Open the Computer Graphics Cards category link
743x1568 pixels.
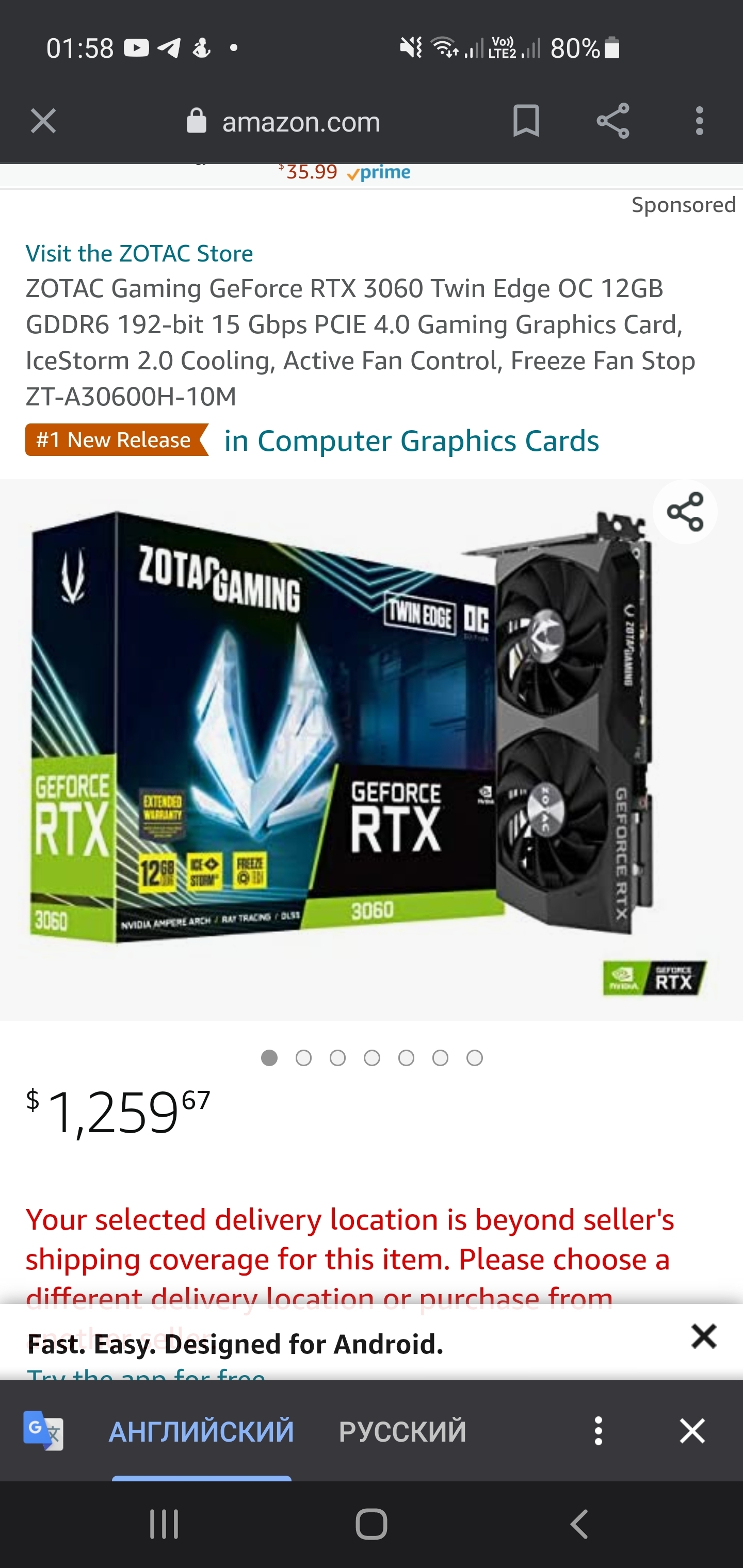point(412,440)
